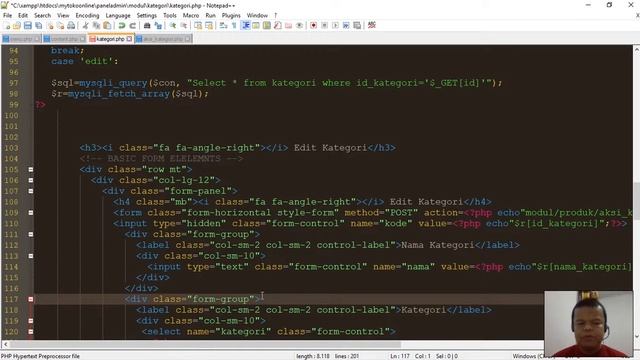Open Find with the binoculars icon
Image resolution: width=640 pixels, height=360 pixels.
(147, 25)
